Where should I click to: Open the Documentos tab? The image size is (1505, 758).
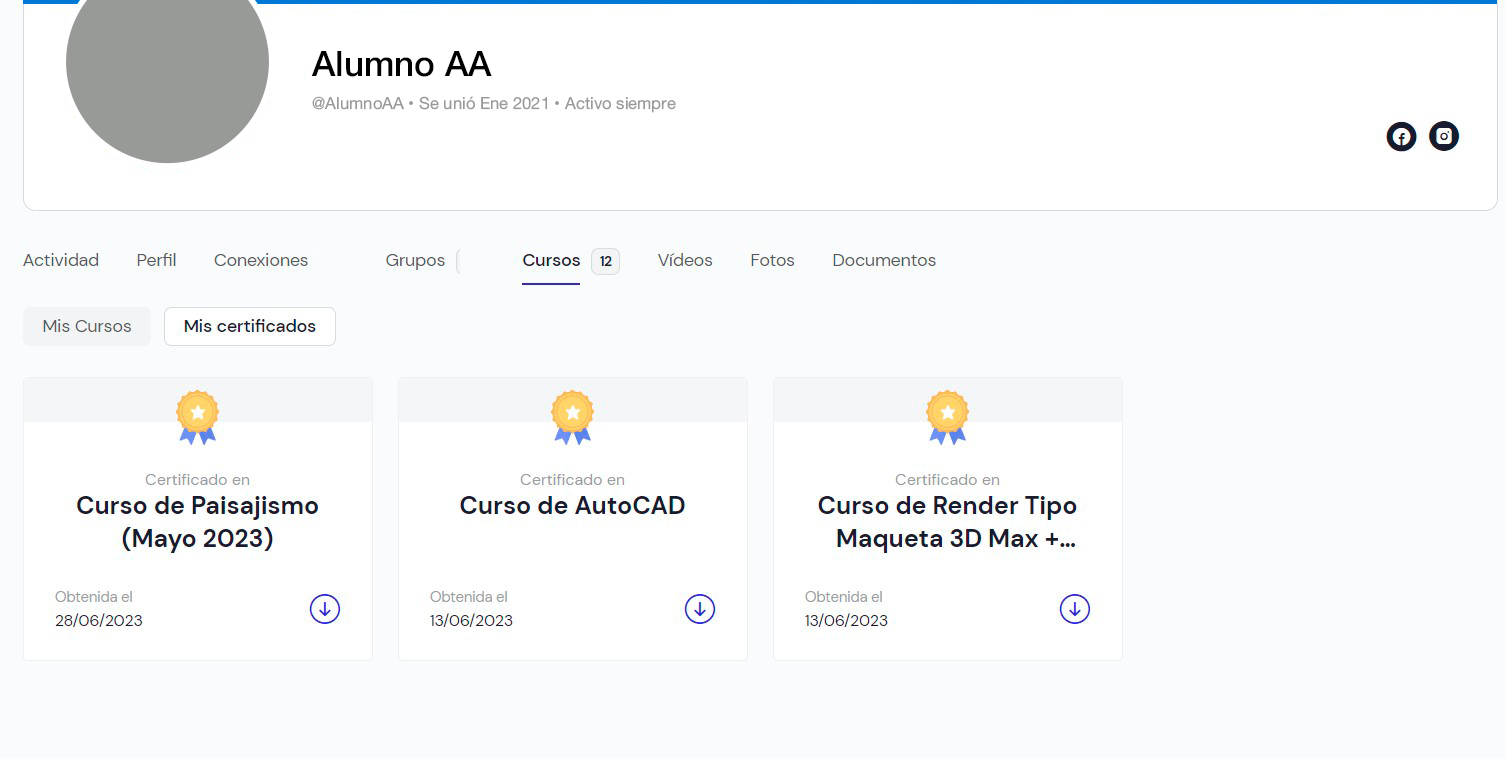(884, 260)
